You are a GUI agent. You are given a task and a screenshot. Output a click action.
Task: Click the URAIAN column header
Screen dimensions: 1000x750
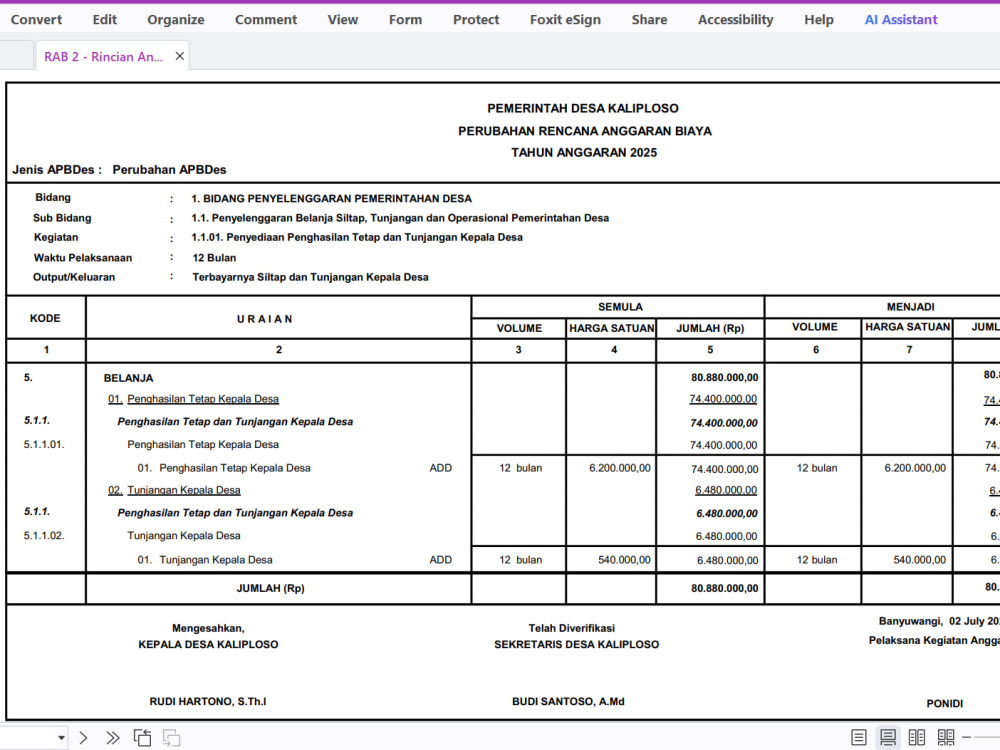[265, 319]
